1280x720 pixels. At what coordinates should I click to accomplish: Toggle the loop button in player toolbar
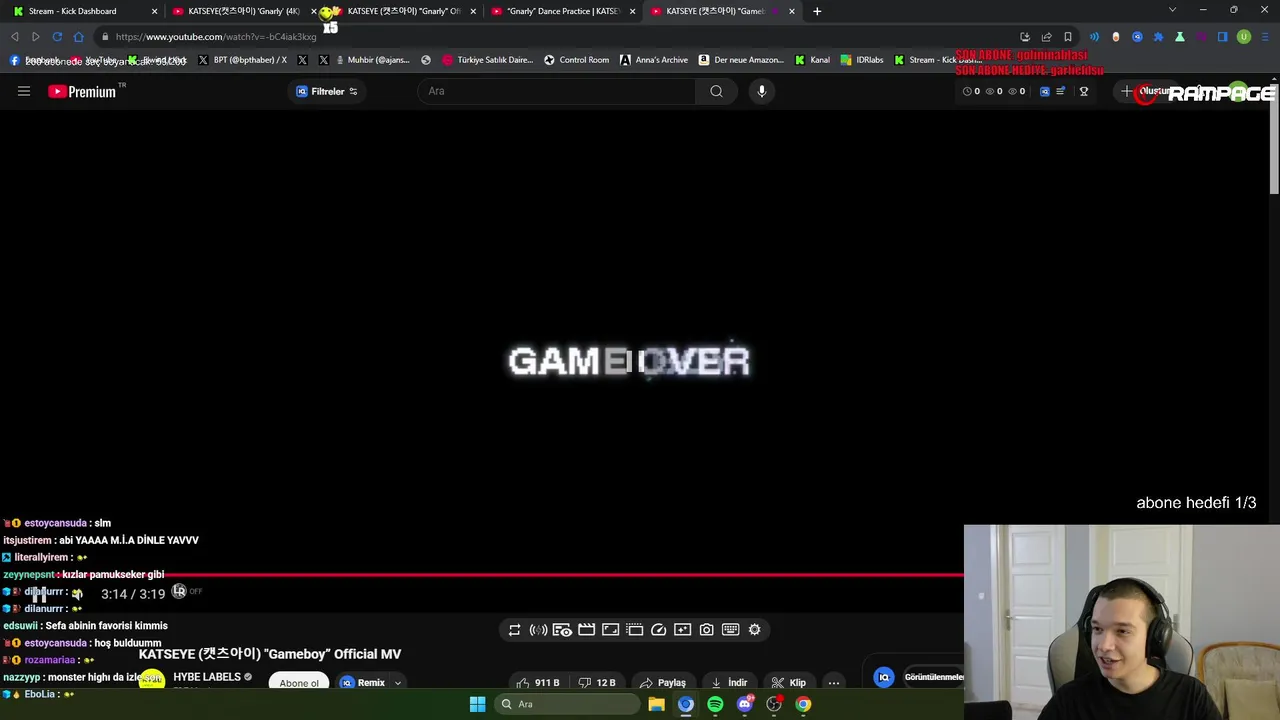[514, 630]
